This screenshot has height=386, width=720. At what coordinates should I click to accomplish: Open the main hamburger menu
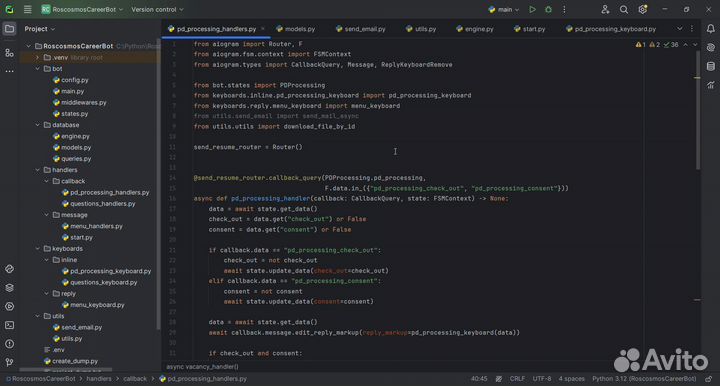tap(28, 9)
